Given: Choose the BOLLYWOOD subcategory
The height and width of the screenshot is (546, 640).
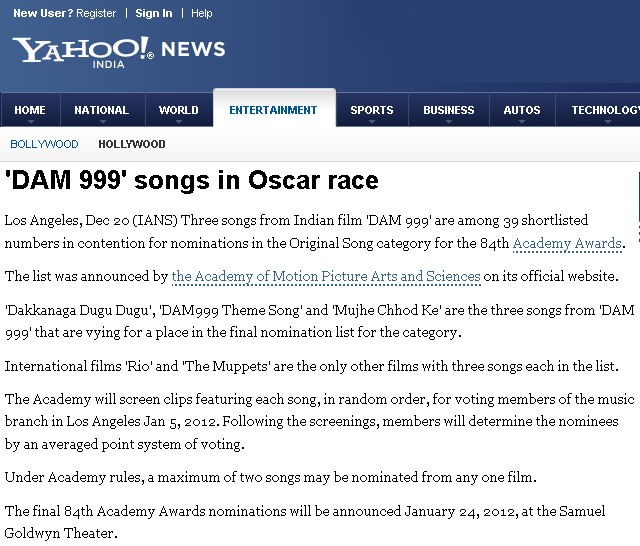Looking at the screenshot, I should [44, 144].
